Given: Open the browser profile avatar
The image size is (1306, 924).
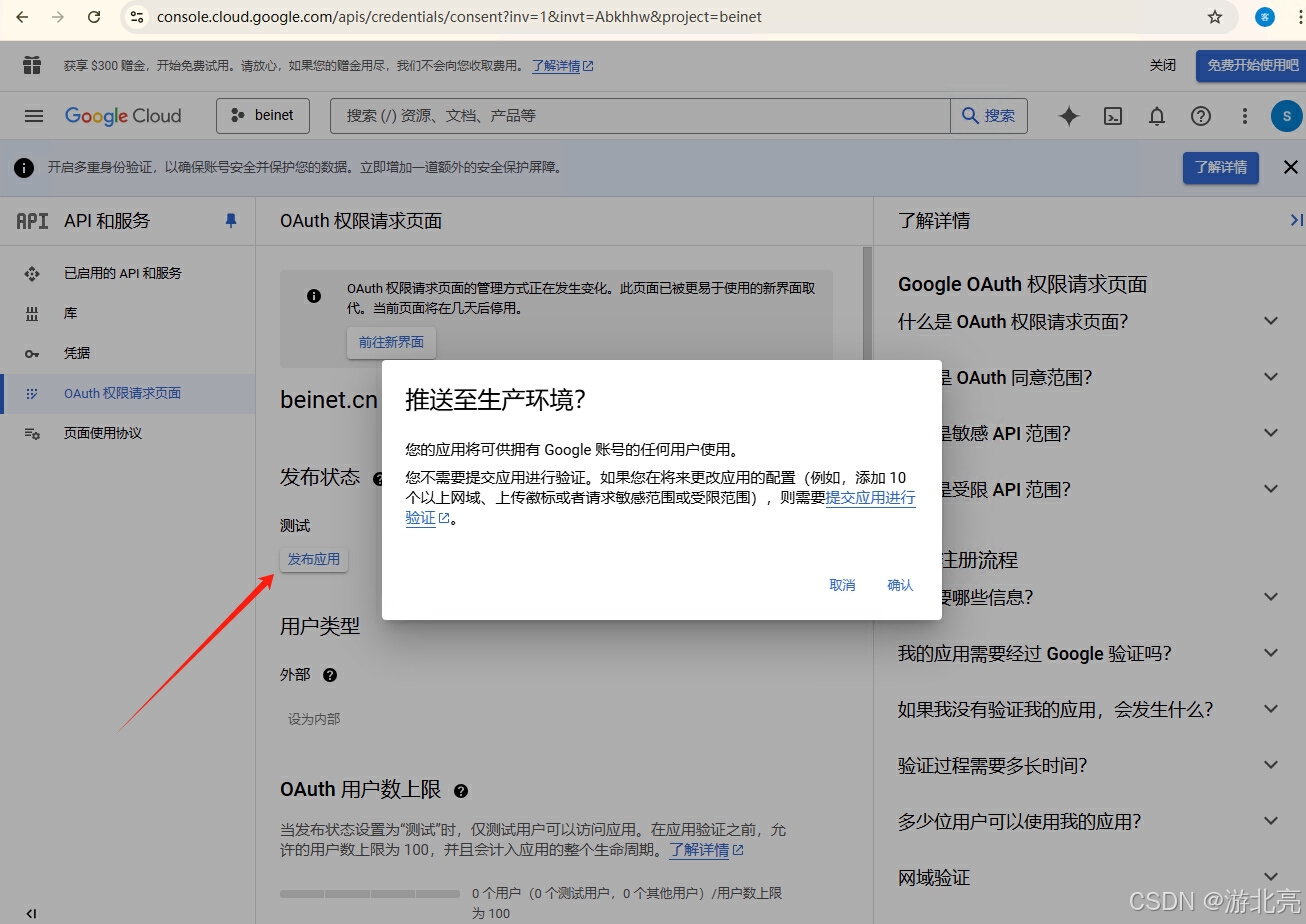Looking at the screenshot, I should [x=1265, y=17].
